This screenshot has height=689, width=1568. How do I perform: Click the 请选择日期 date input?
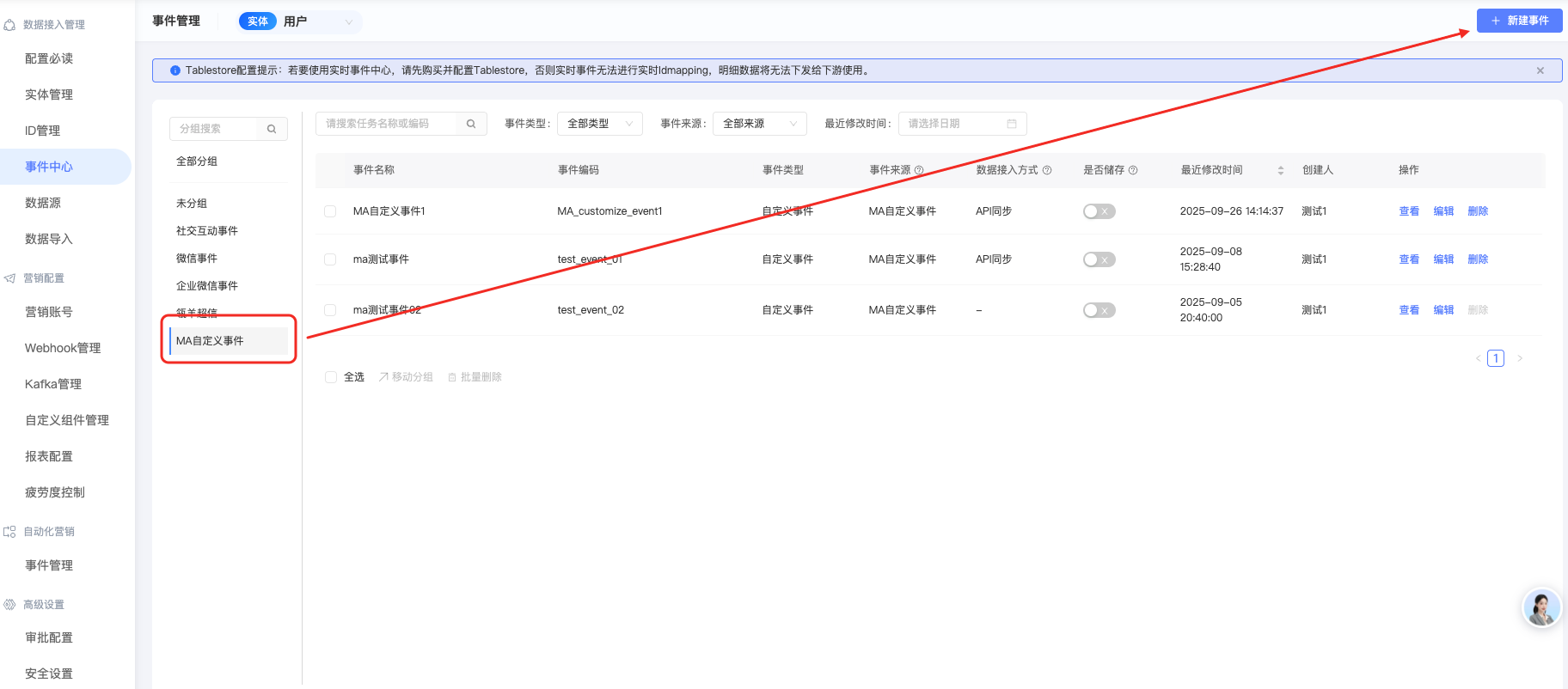coord(962,124)
